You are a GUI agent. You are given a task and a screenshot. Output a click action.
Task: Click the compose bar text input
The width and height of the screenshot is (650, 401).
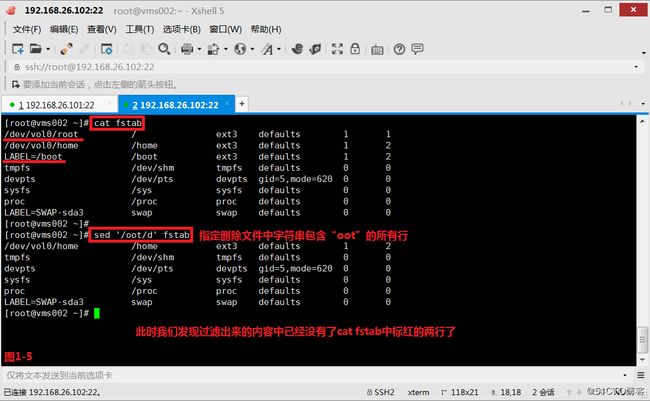pyautogui.click(x=311, y=375)
